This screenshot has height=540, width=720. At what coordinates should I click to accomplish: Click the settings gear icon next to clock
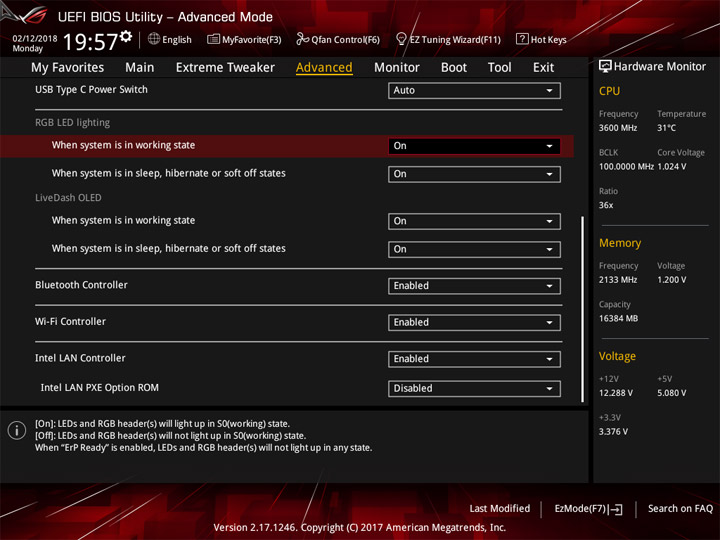126,36
